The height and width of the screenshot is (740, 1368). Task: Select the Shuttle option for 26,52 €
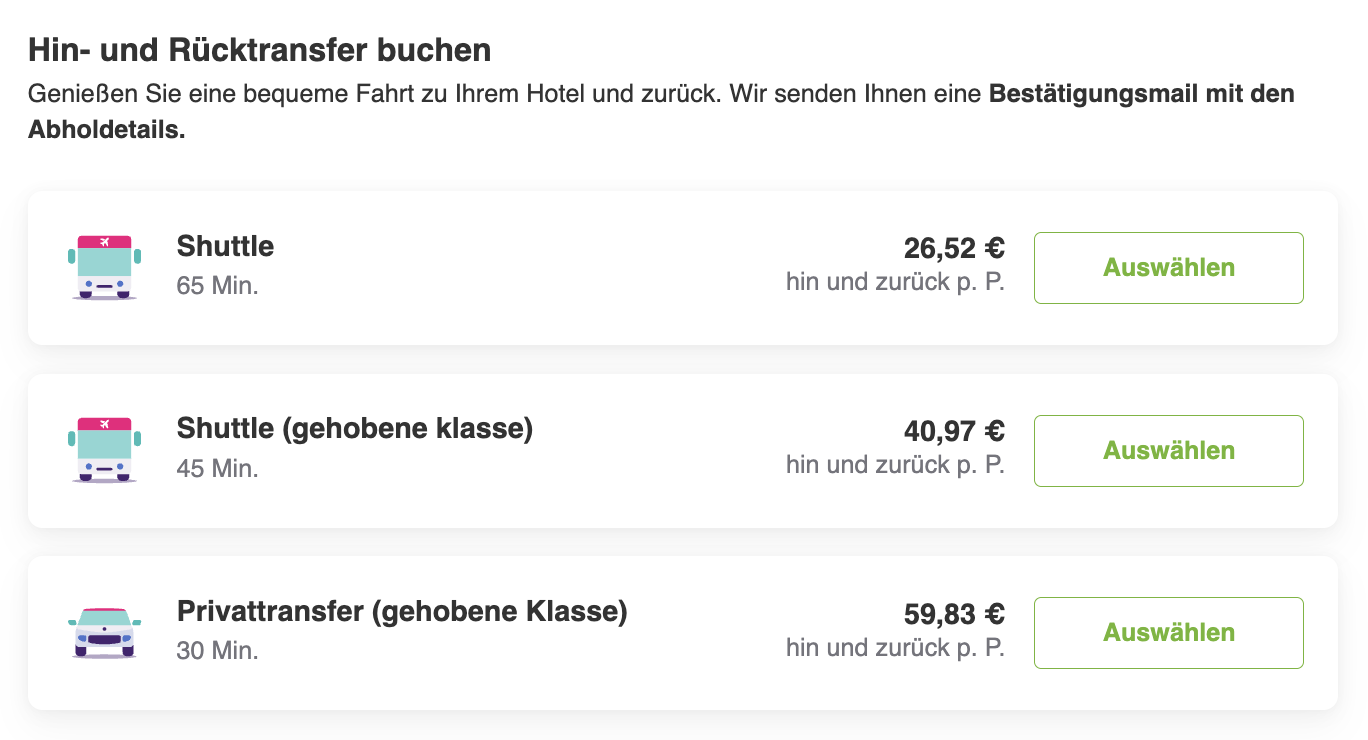(1168, 268)
